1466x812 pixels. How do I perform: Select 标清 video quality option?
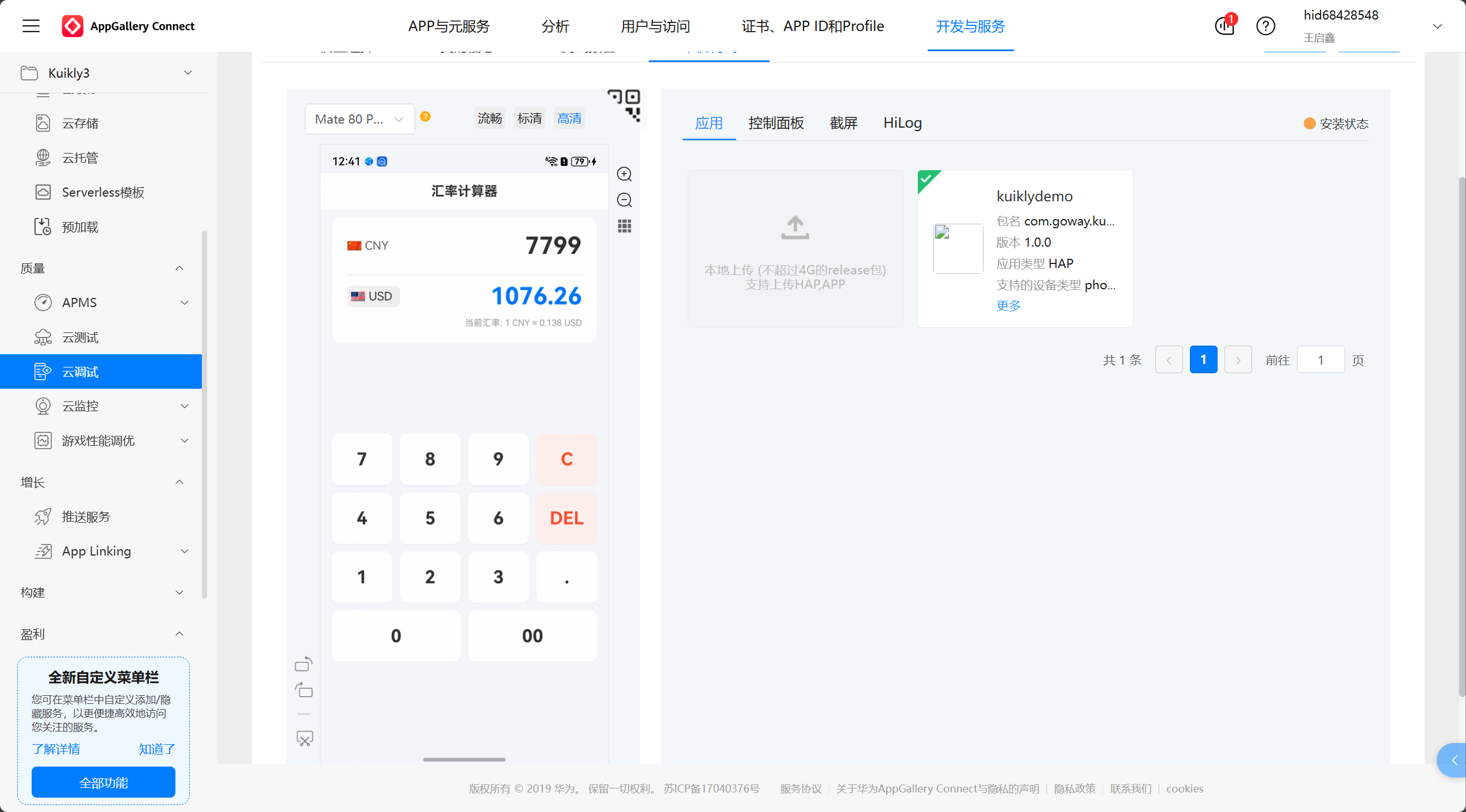click(x=529, y=118)
